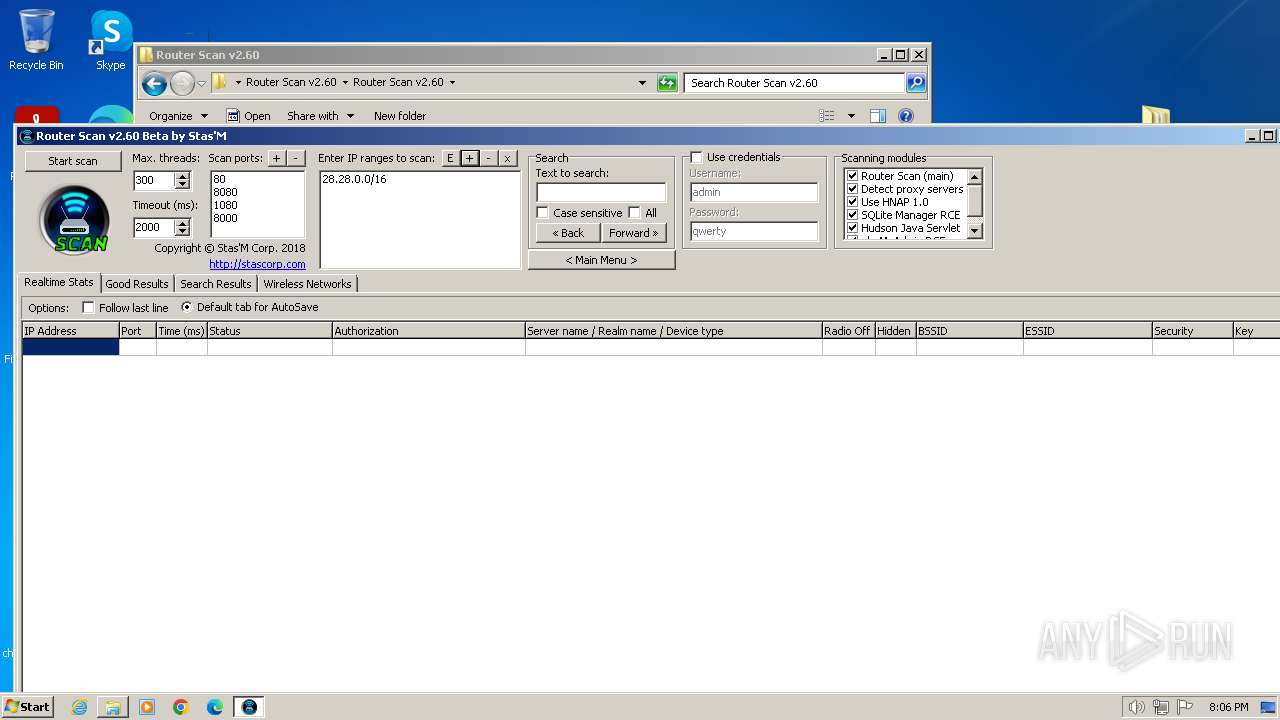Open the < Main Menu > button

[601, 260]
